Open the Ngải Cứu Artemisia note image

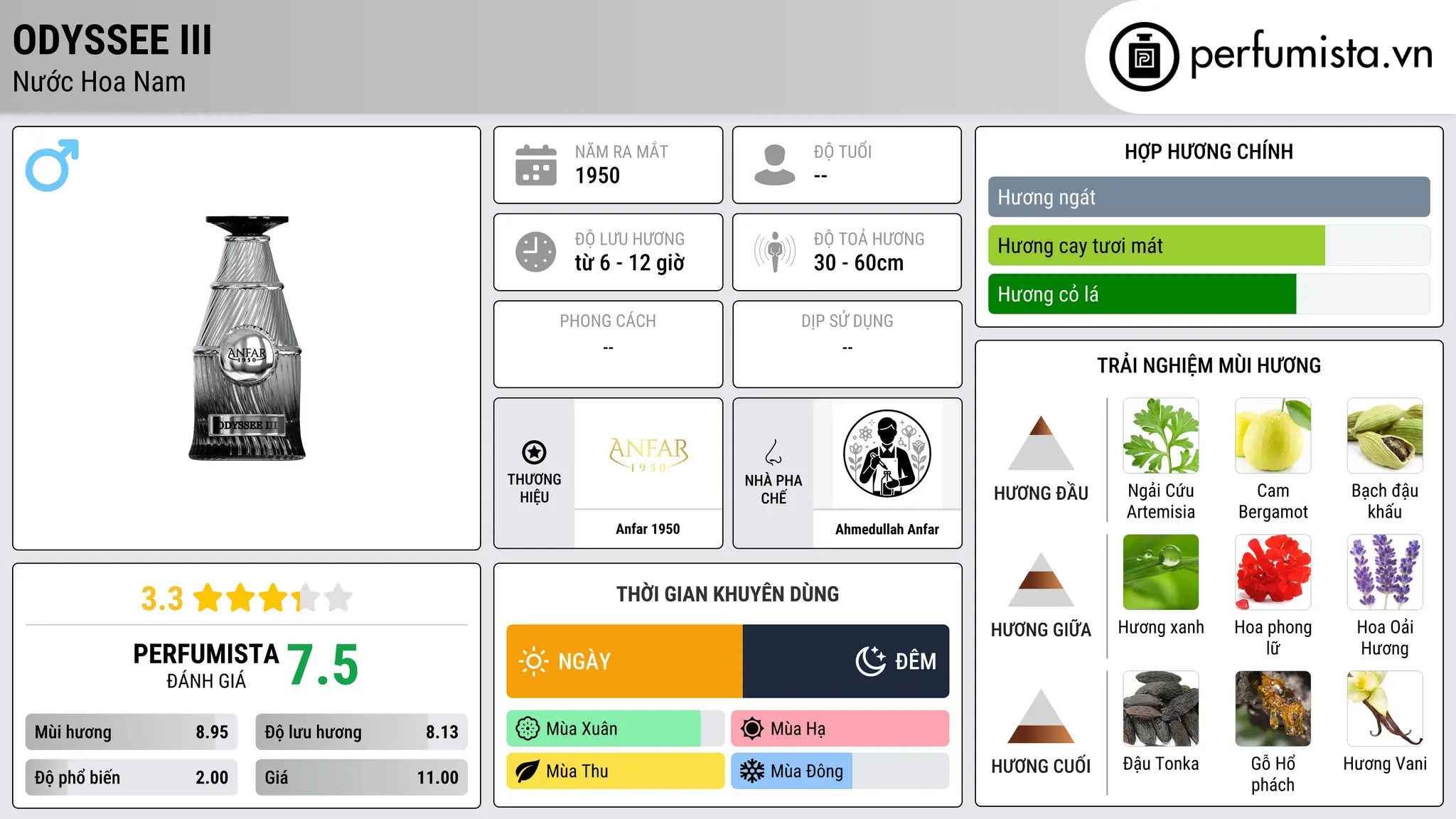(1161, 435)
